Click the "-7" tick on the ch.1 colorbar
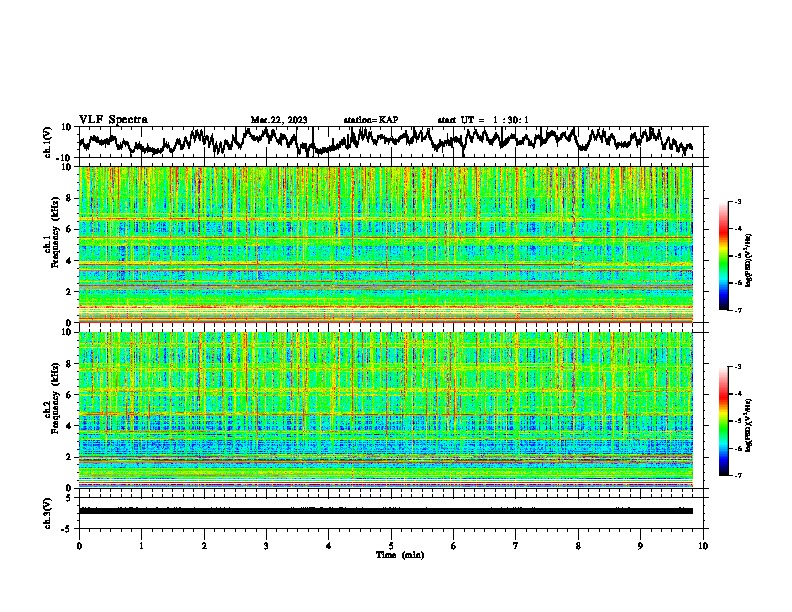The width and height of the screenshot is (792, 612). click(738, 310)
